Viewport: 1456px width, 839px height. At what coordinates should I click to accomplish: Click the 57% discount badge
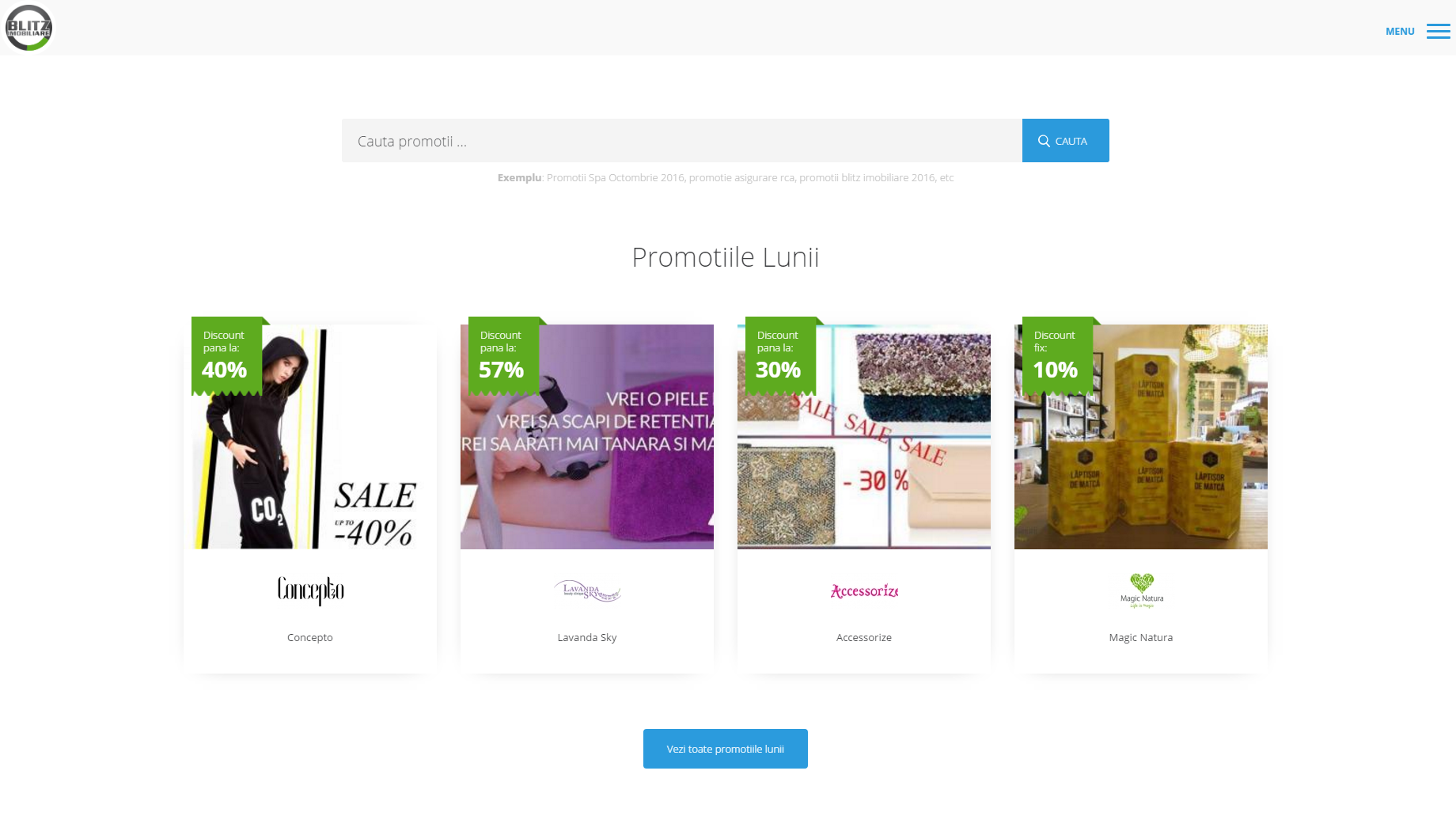(x=504, y=355)
